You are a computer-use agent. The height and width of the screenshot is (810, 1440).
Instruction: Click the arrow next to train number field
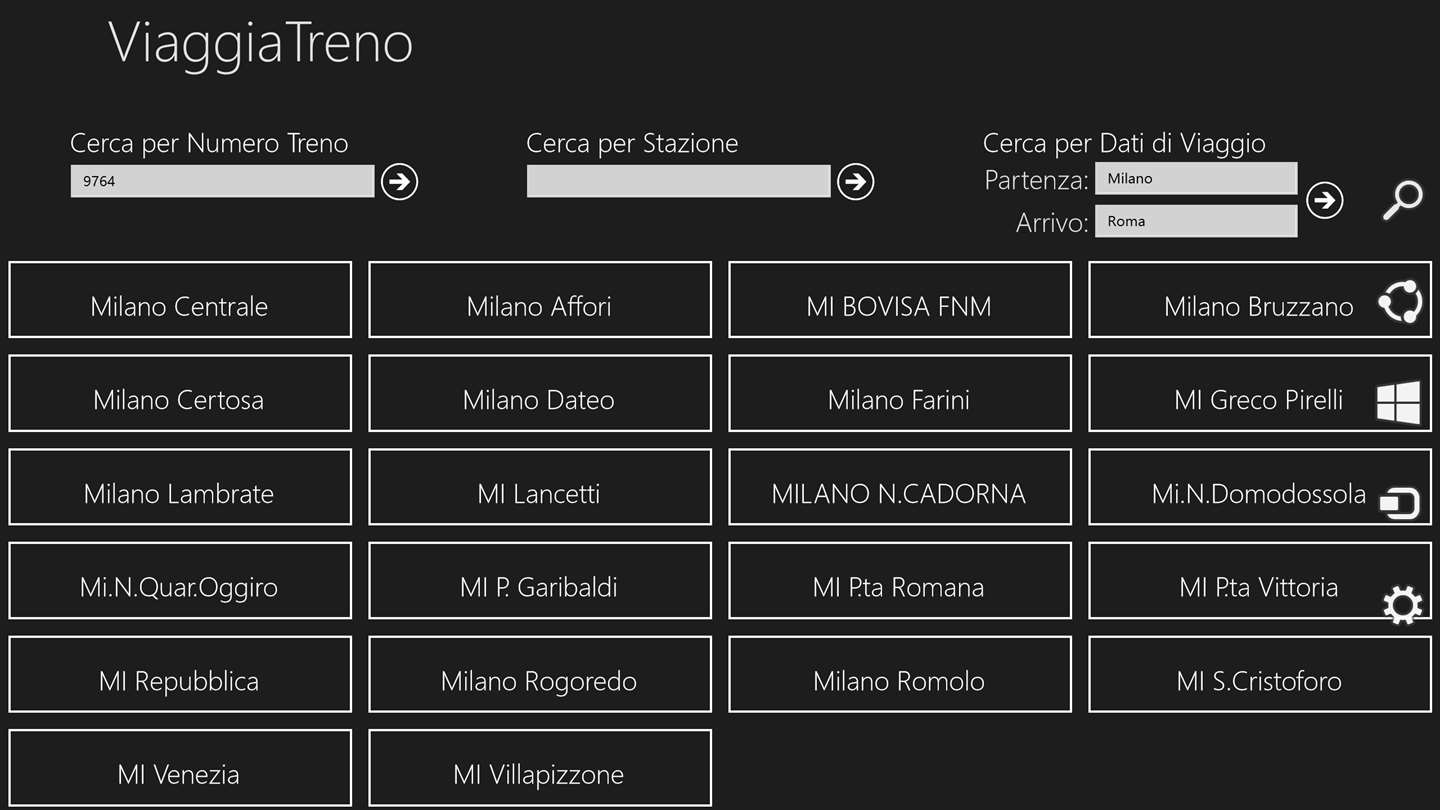tap(399, 182)
